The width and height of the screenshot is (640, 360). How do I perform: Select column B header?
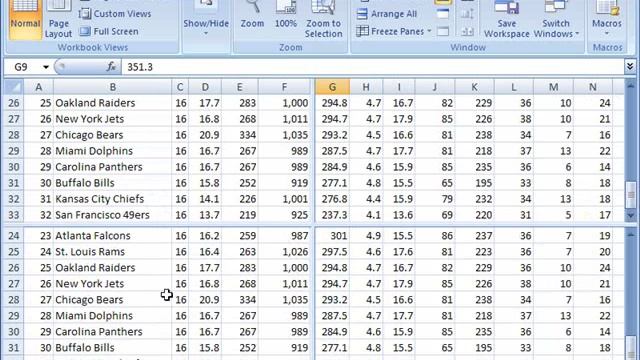click(x=112, y=87)
